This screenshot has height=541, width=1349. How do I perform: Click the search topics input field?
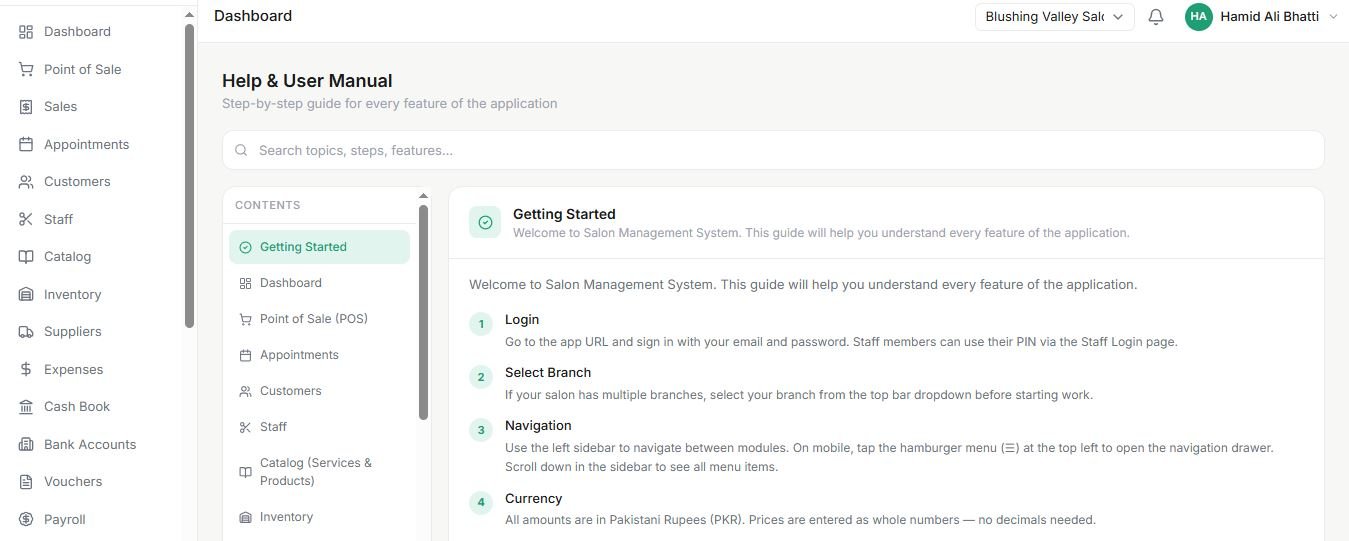click(773, 150)
